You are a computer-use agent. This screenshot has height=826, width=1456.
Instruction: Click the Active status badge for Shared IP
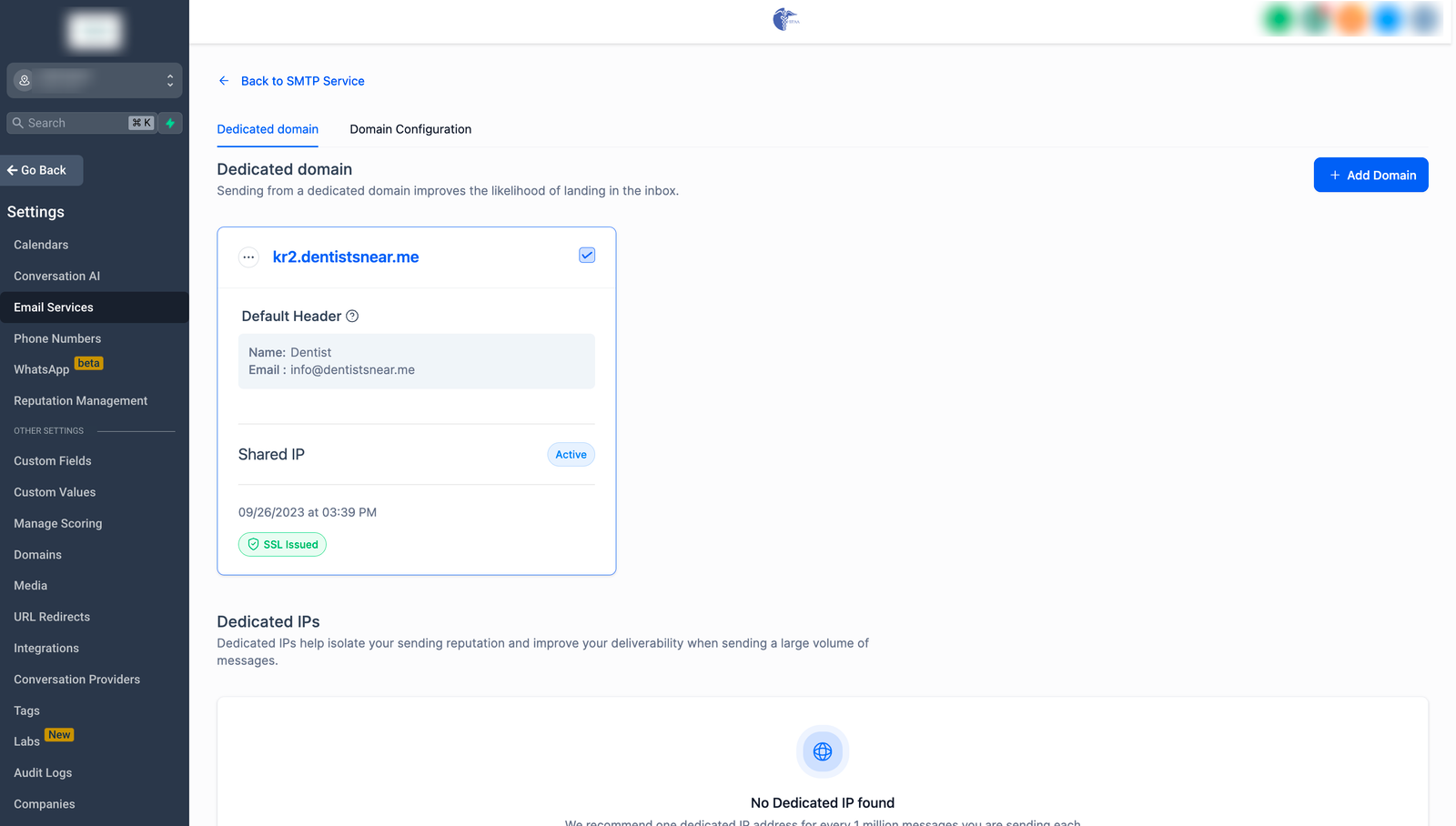tap(571, 455)
